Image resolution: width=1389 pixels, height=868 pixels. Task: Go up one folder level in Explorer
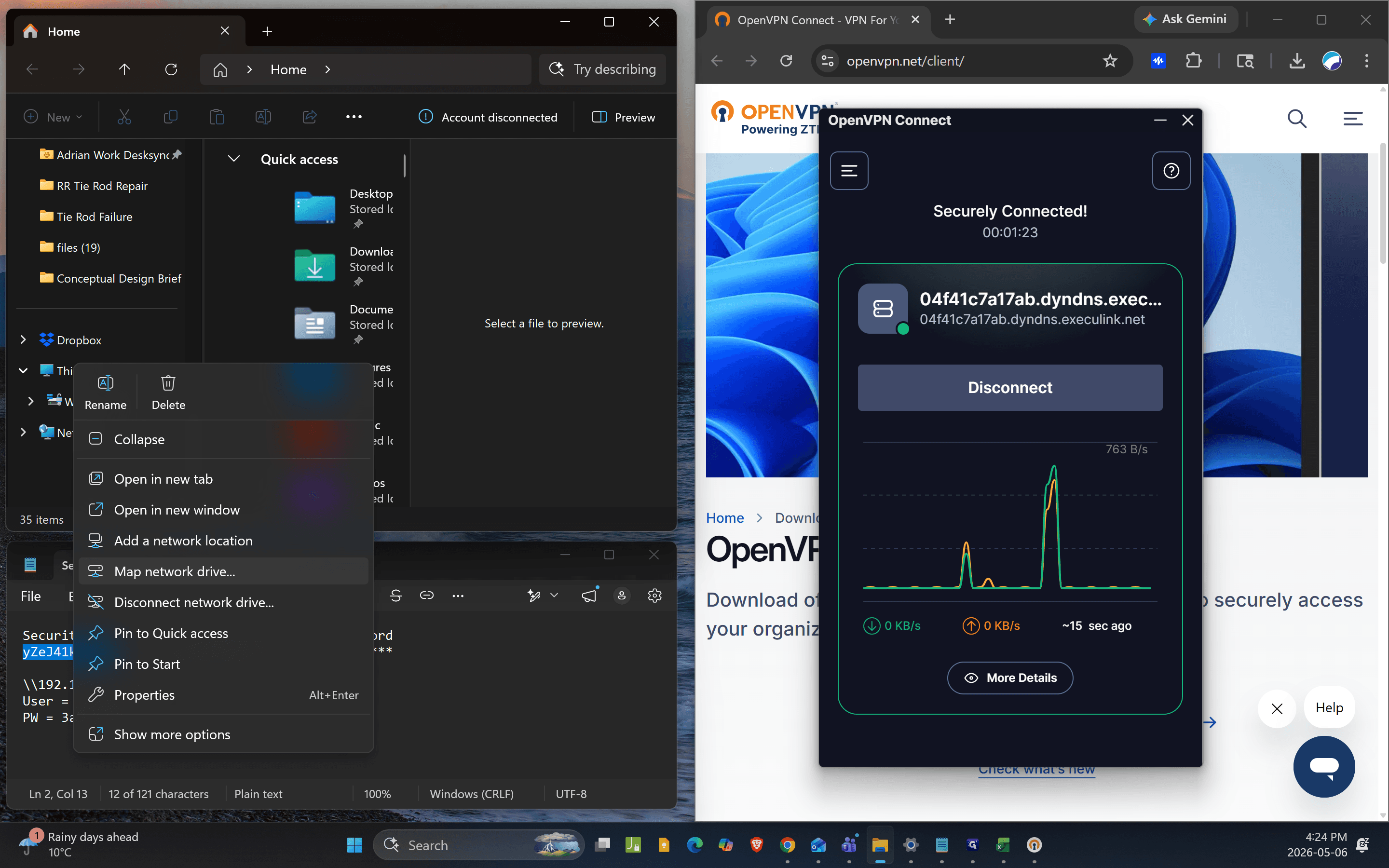124,69
